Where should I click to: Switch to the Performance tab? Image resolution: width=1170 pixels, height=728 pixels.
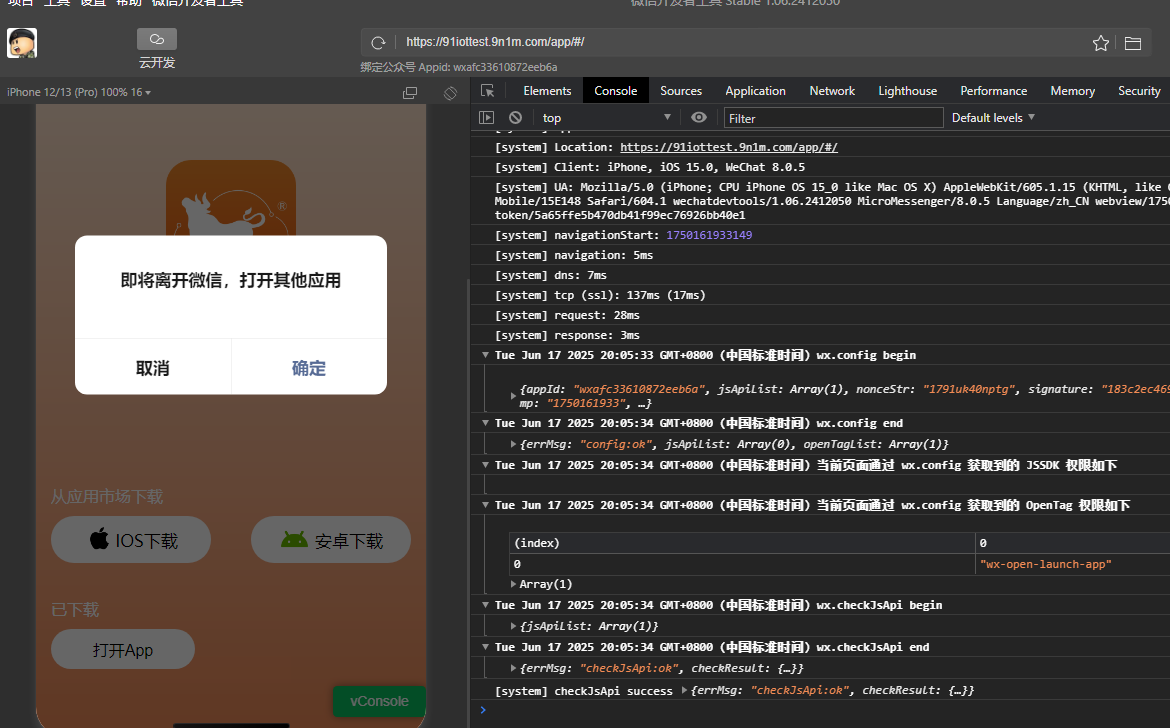coord(993,90)
